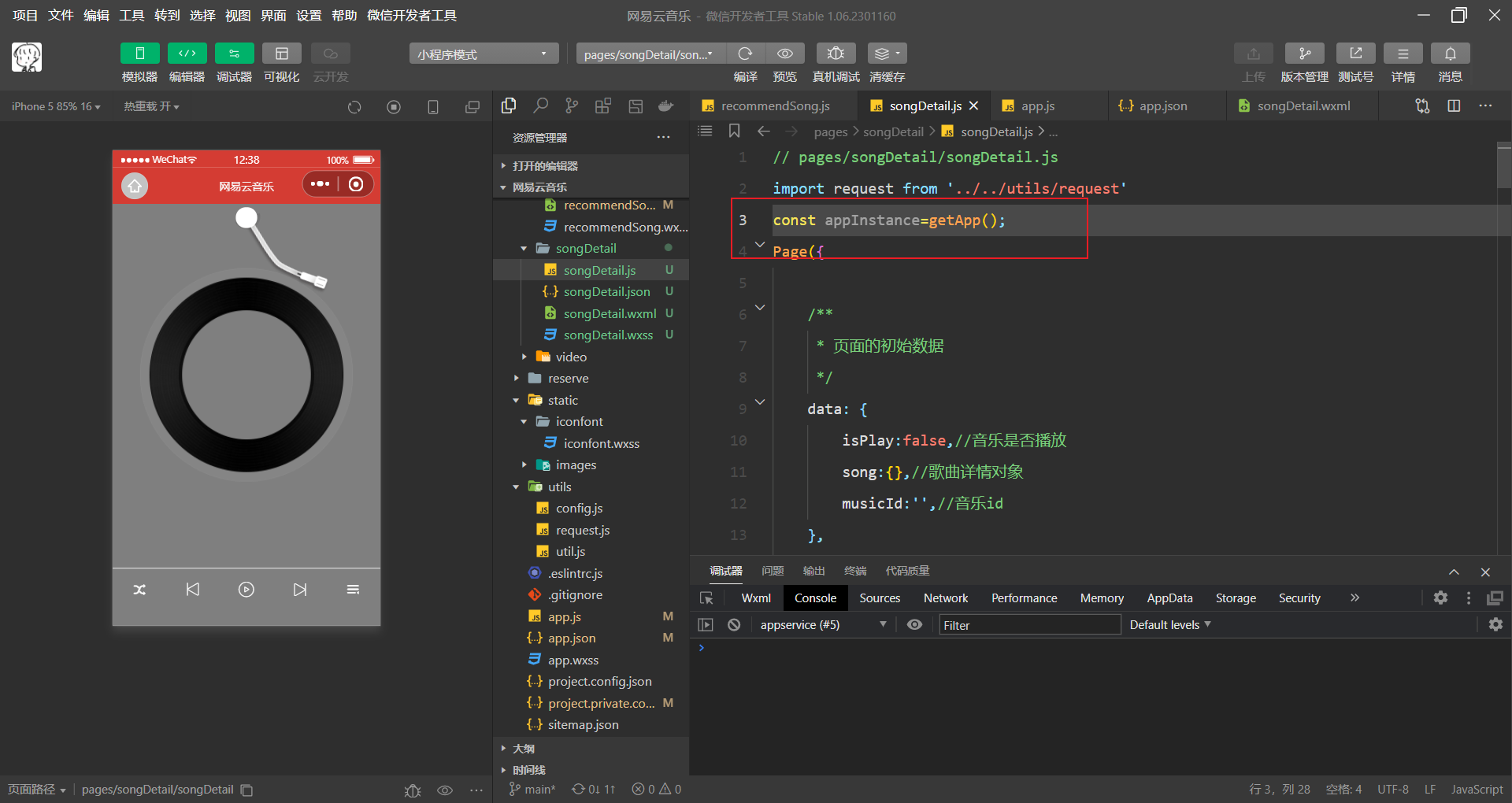Open devtools settings gear icon
The width and height of the screenshot is (1512, 803).
[x=1440, y=598]
